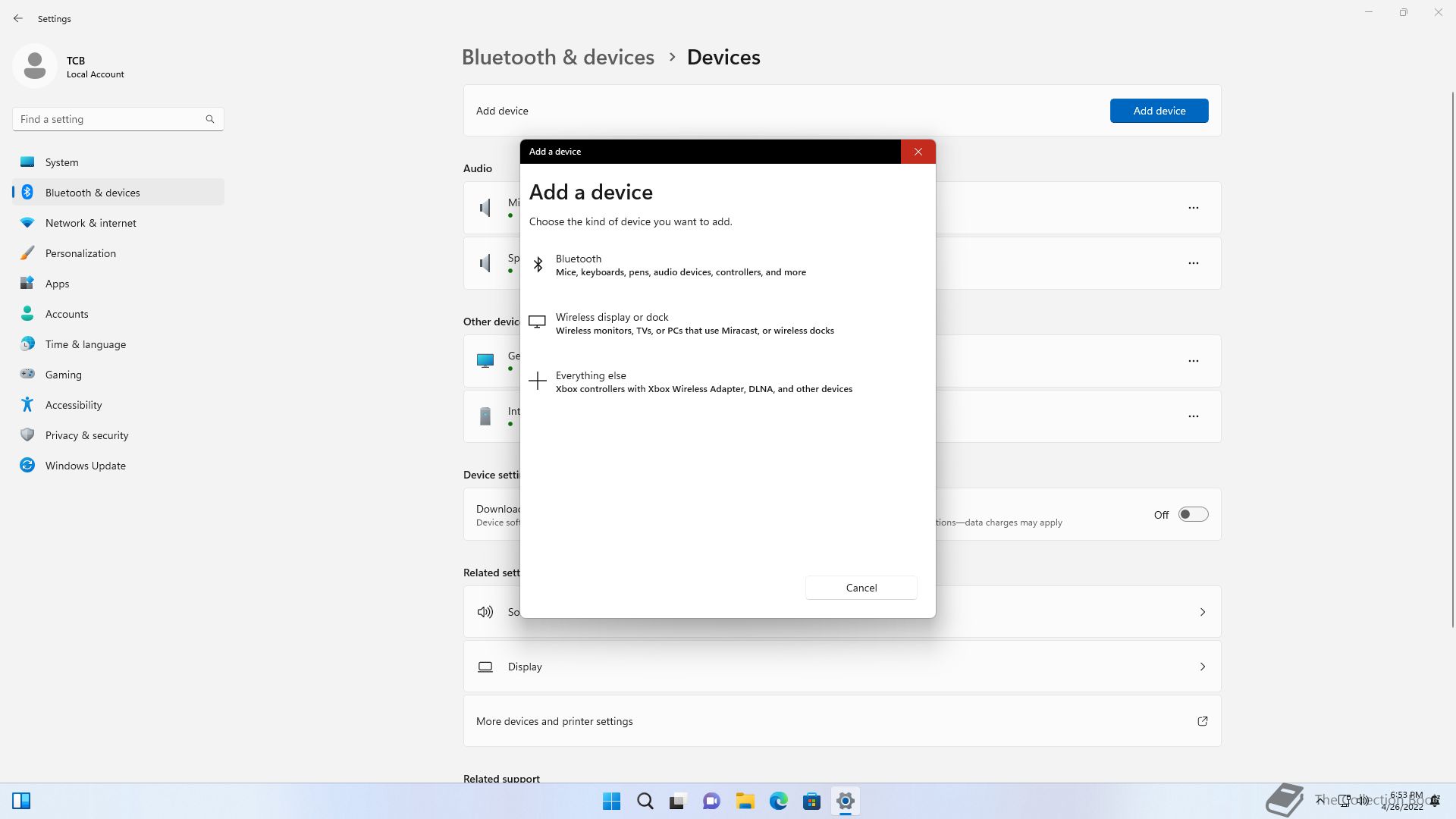
Task: Click the monitor icon under Other devices
Action: click(x=485, y=361)
